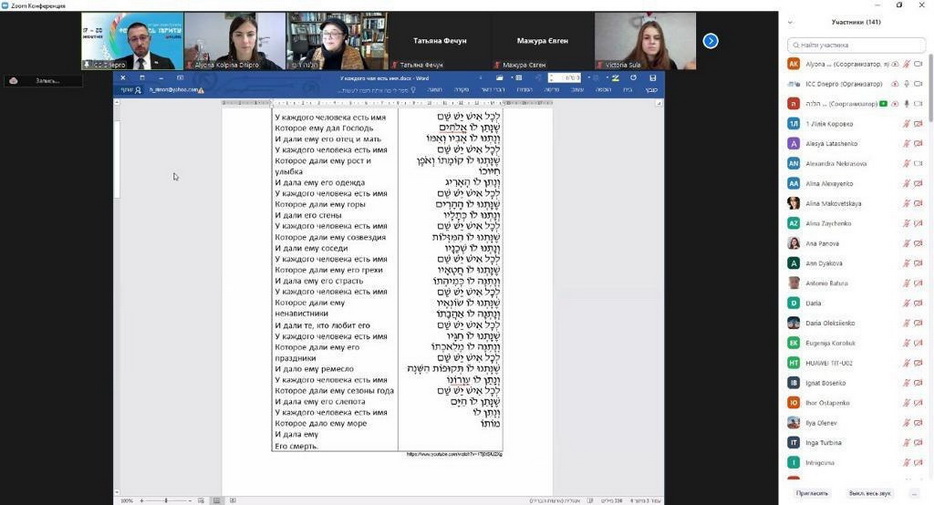Click the Word zoom slider
Image resolution: width=934 pixels, height=505 pixels.
coord(165,500)
